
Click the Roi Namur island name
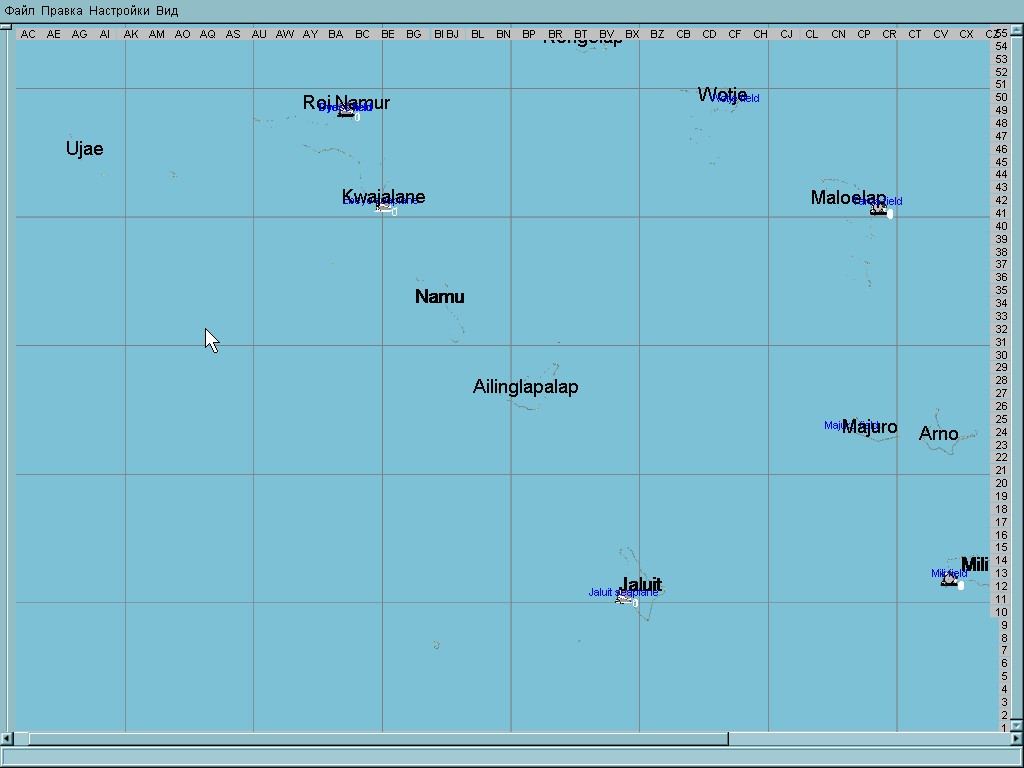(346, 103)
